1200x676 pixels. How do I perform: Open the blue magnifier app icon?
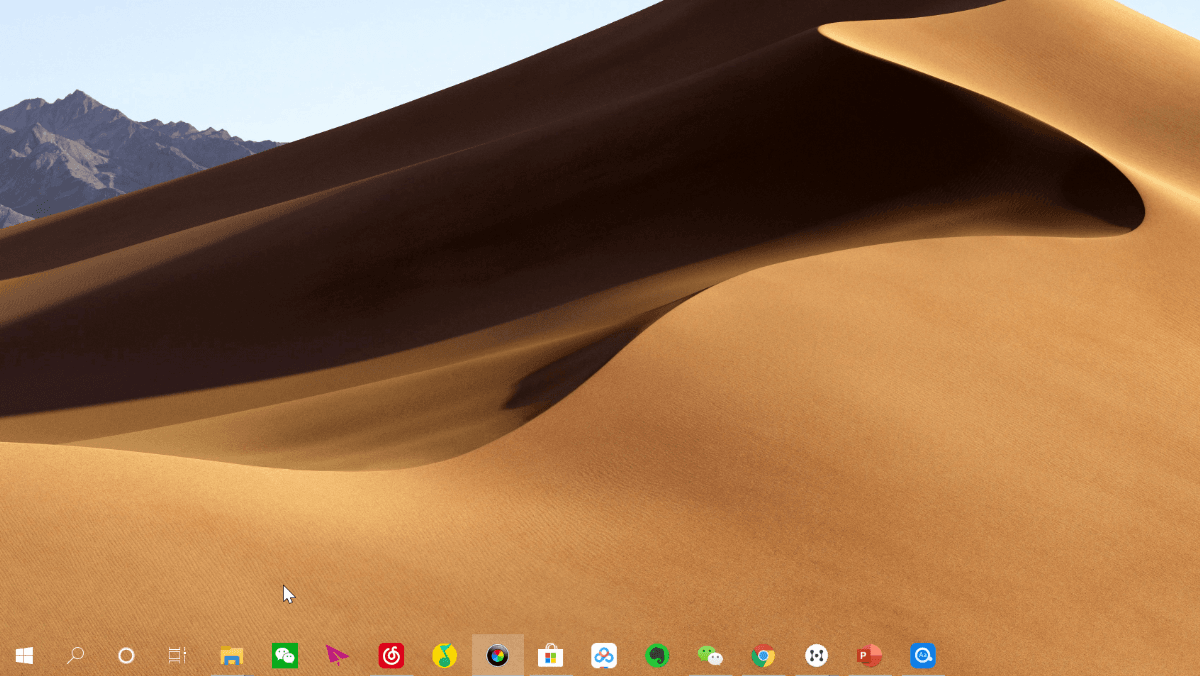pyautogui.click(x=923, y=656)
